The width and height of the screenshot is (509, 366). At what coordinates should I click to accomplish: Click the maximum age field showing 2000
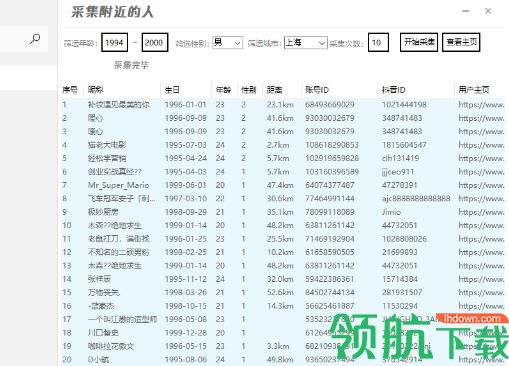point(155,42)
